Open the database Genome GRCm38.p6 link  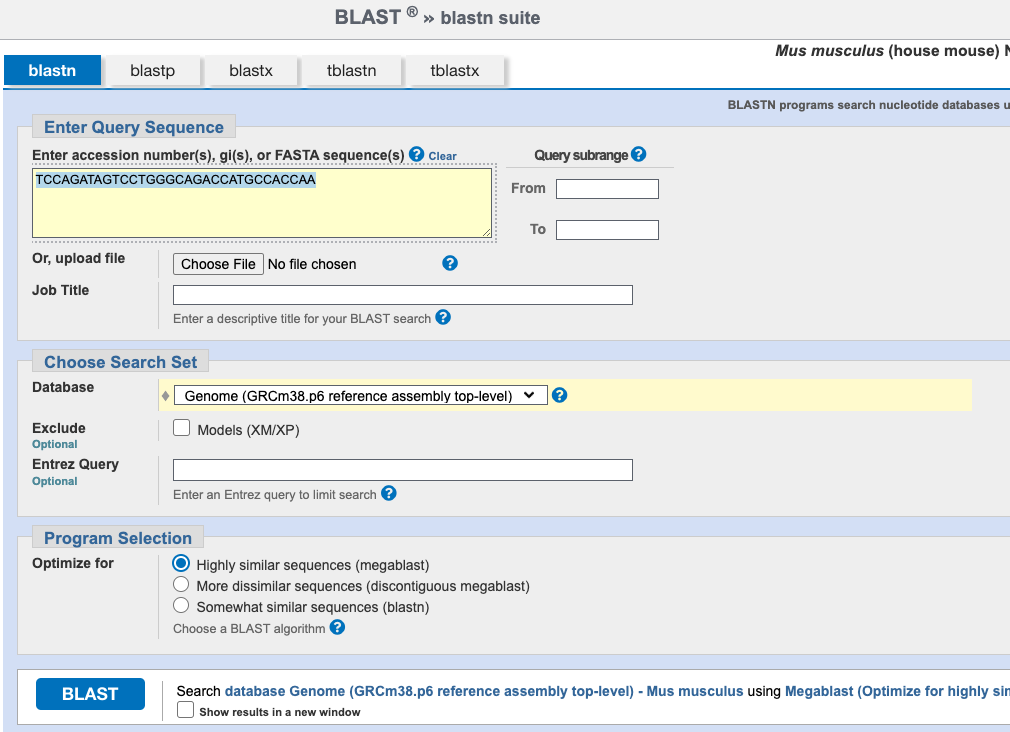(484, 691)
